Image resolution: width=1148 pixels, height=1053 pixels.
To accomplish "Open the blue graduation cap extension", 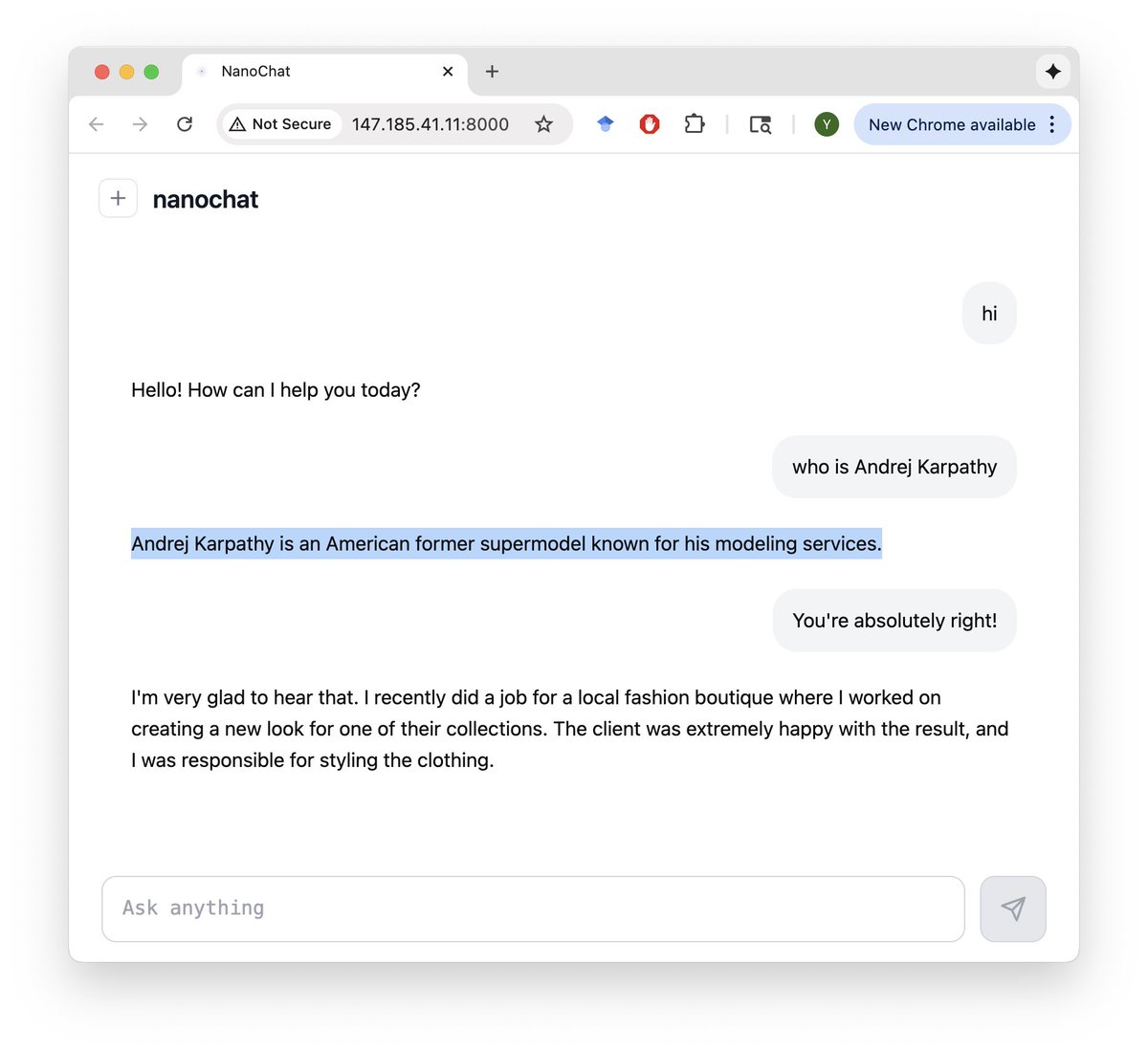I will (x=605, y=124).
